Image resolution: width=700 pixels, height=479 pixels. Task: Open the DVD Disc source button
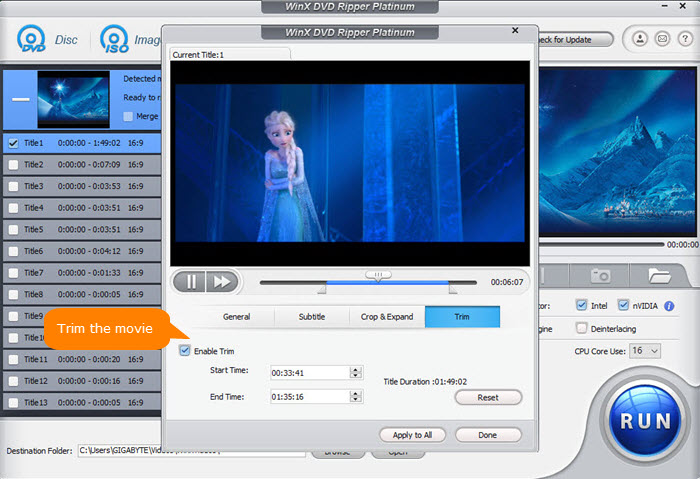[x=47, y=39]
